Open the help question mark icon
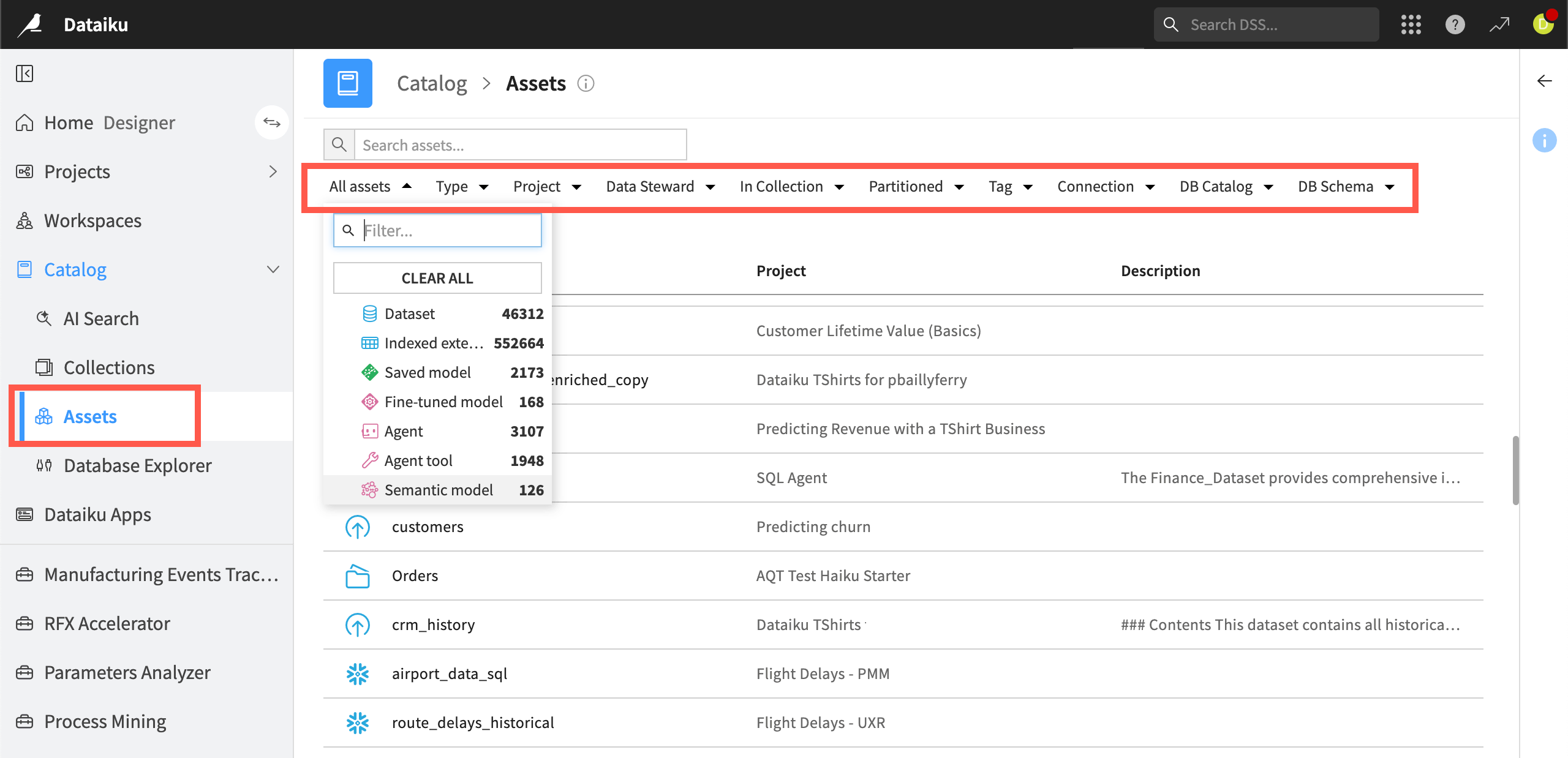 [1455, 24]
